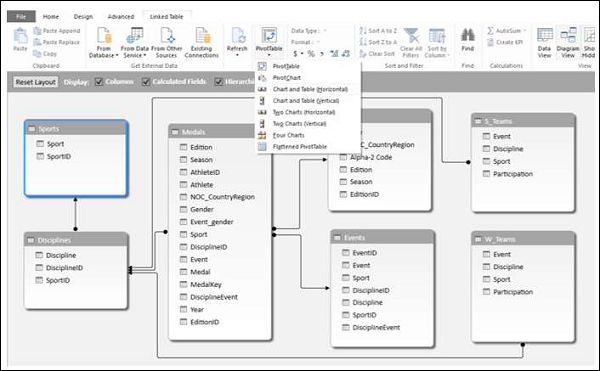
Task: Click the Find binoculars icon
Action: (467, 35)
